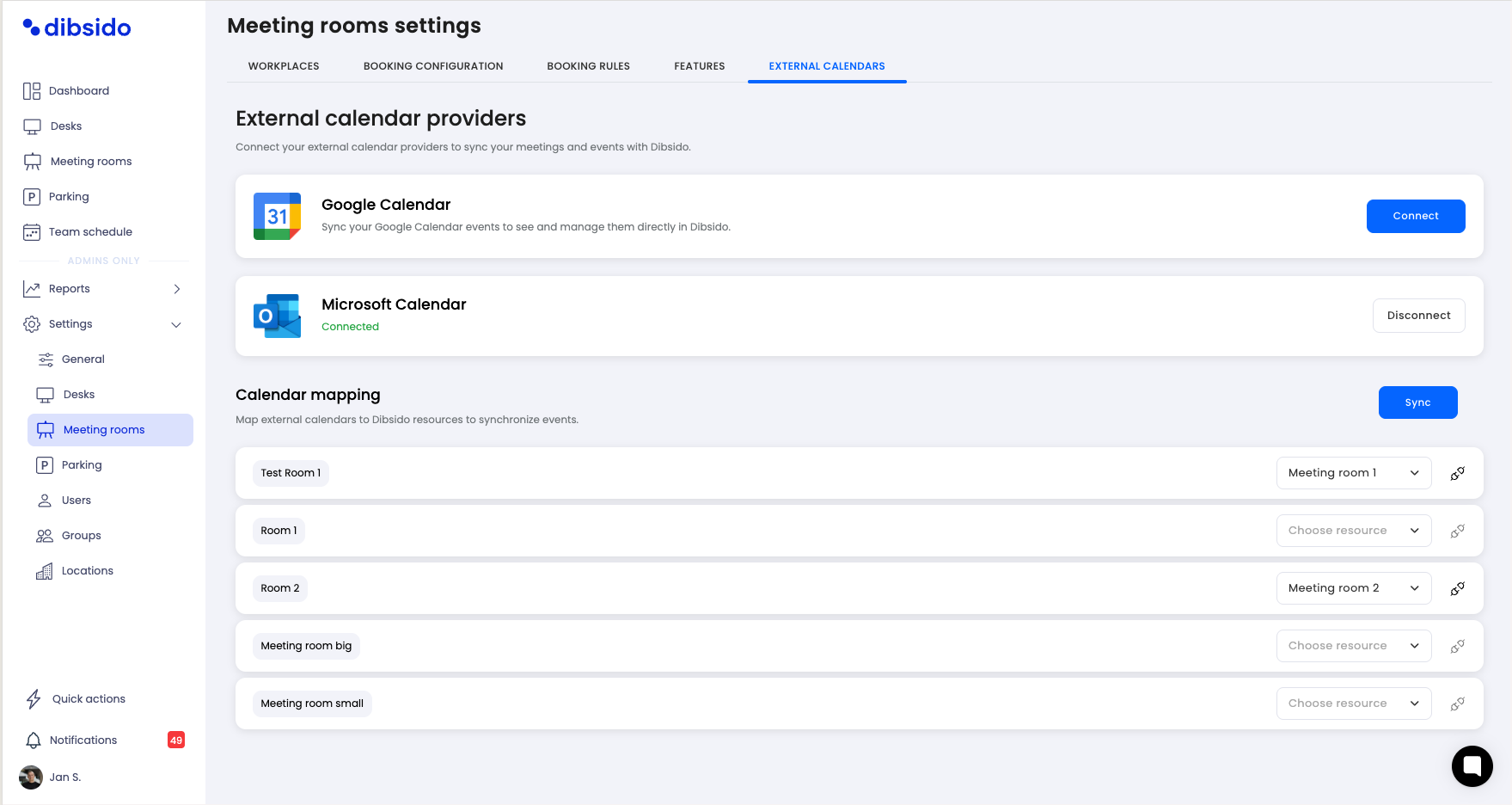Click the Notifications bell icon
1512x805 pixels.
34,740
